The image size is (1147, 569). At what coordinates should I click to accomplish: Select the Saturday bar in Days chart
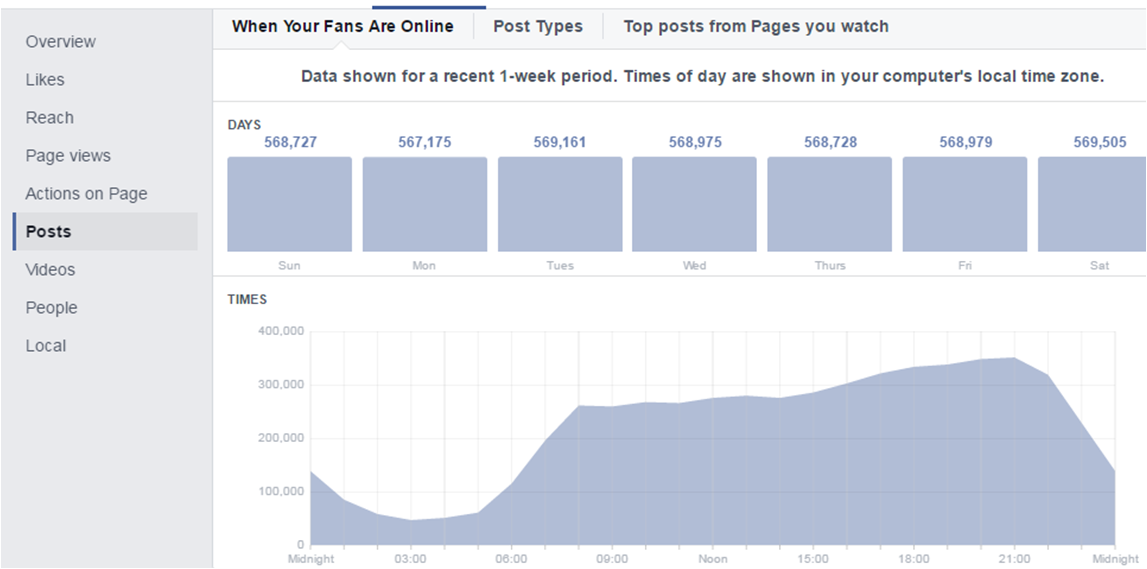1092,204
